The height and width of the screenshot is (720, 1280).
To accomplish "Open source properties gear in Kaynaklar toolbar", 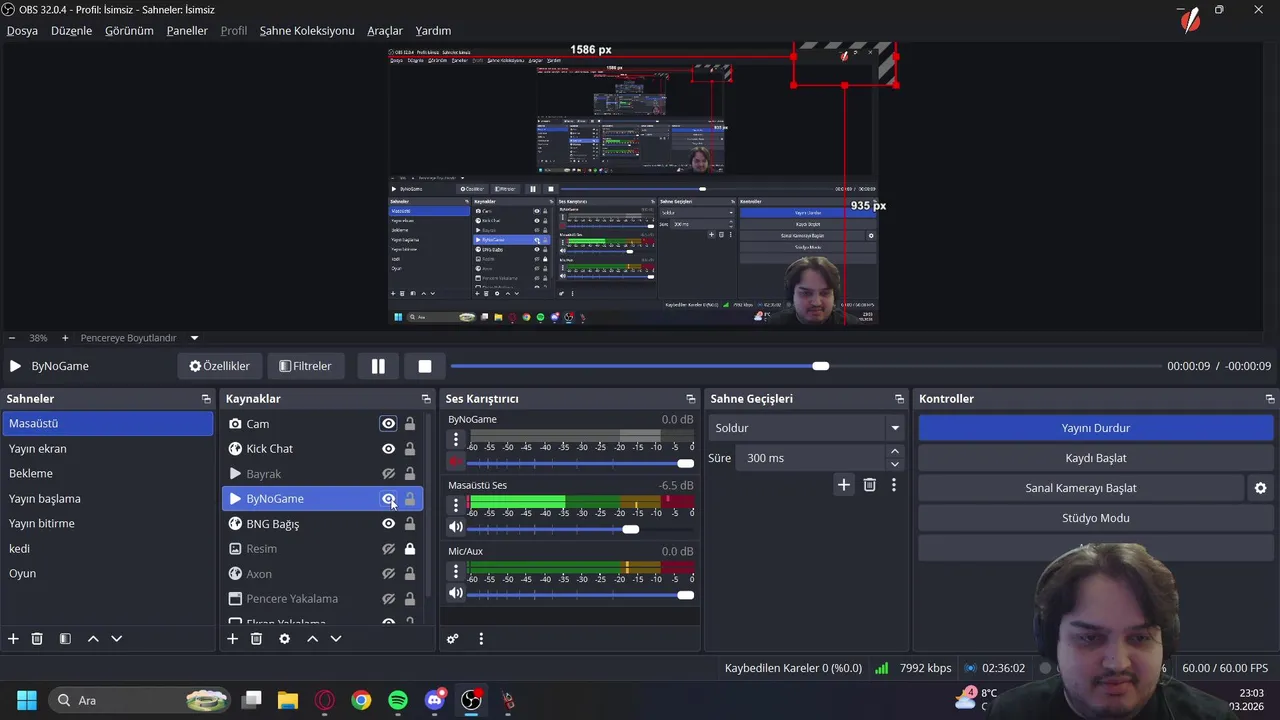I will [x=284, y=639].
